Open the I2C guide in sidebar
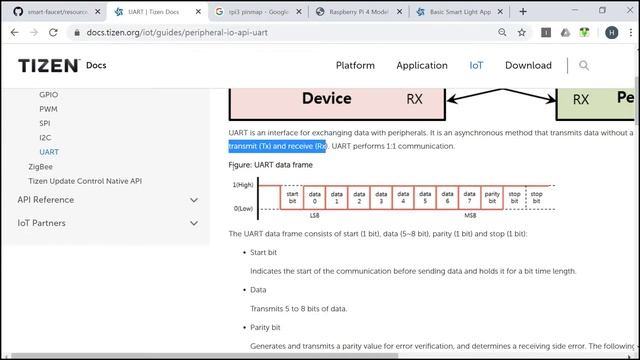The width and height of the screenshot is (640, 360). pyautogui.click(x=45, y=138)
